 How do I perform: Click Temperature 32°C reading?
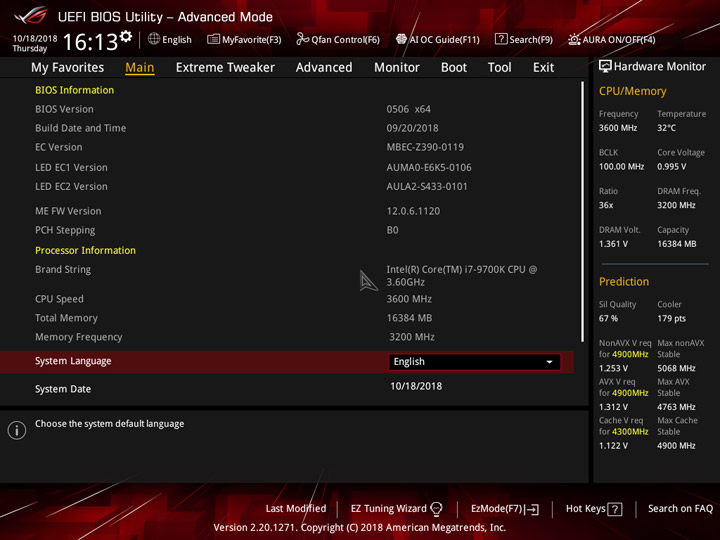click(x=666, y=128)
